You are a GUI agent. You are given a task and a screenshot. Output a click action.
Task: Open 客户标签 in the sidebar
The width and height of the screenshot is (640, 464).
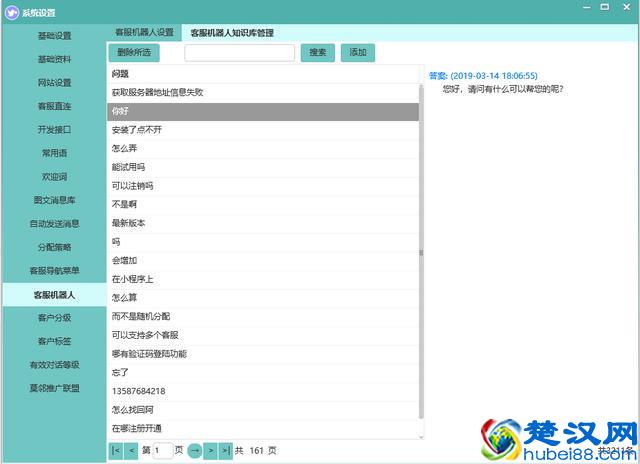[x=54, y=341]
